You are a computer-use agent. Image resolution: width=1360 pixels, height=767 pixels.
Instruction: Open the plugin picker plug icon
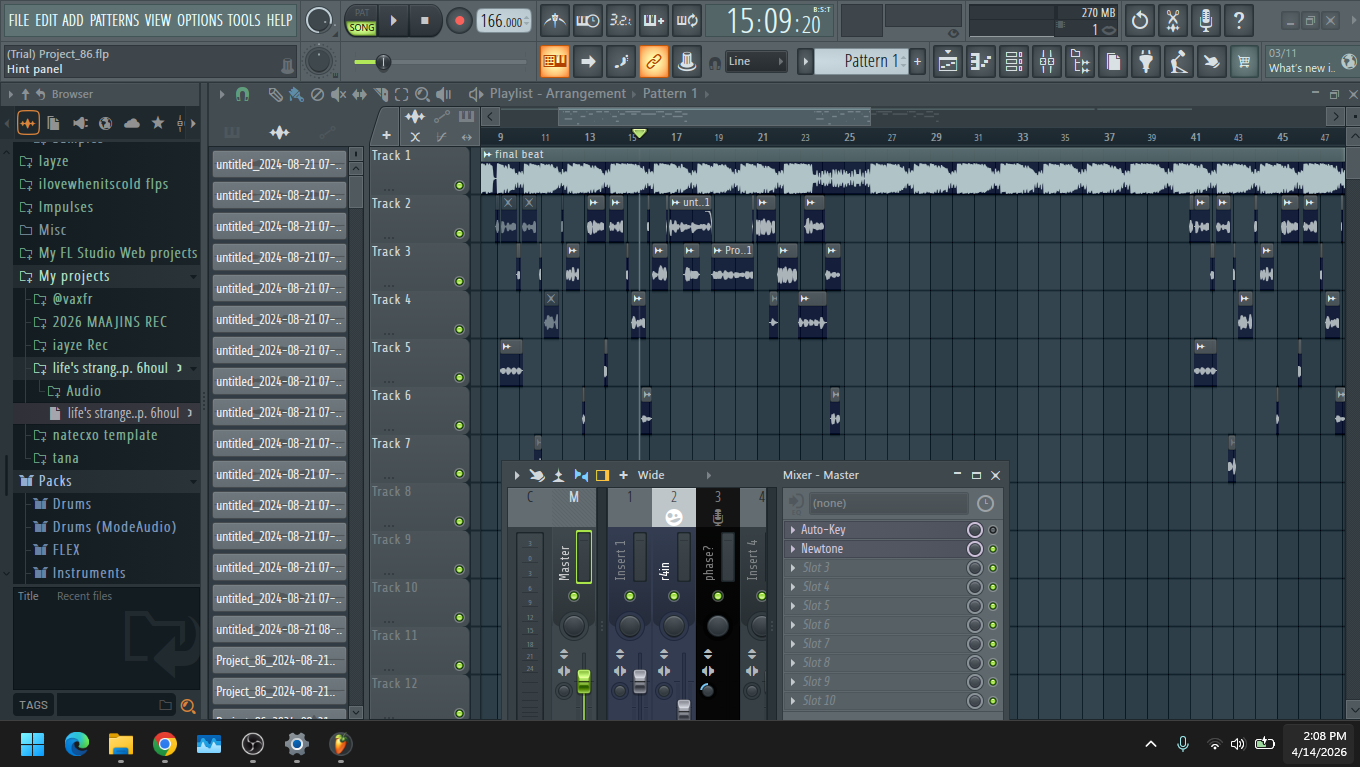pyautogui.click(x=1145, y=62)
